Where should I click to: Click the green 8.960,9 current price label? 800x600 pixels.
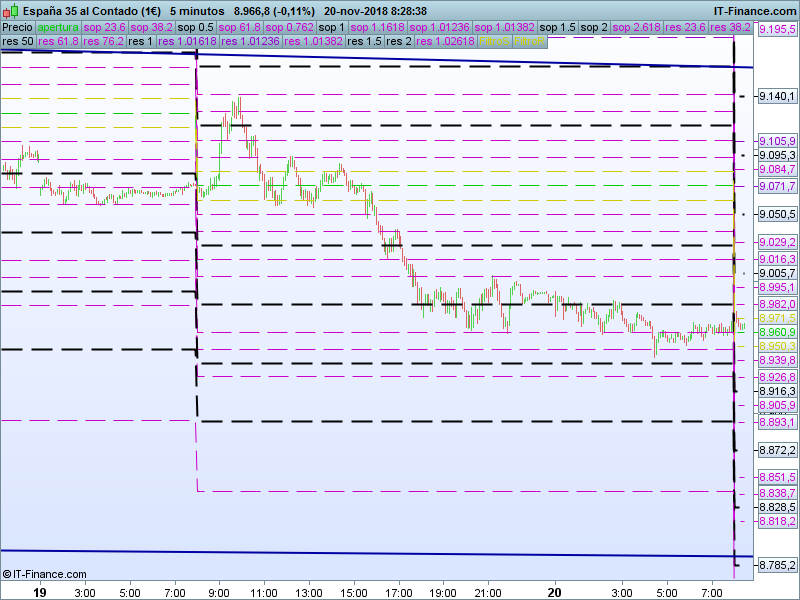coord(777,332)
